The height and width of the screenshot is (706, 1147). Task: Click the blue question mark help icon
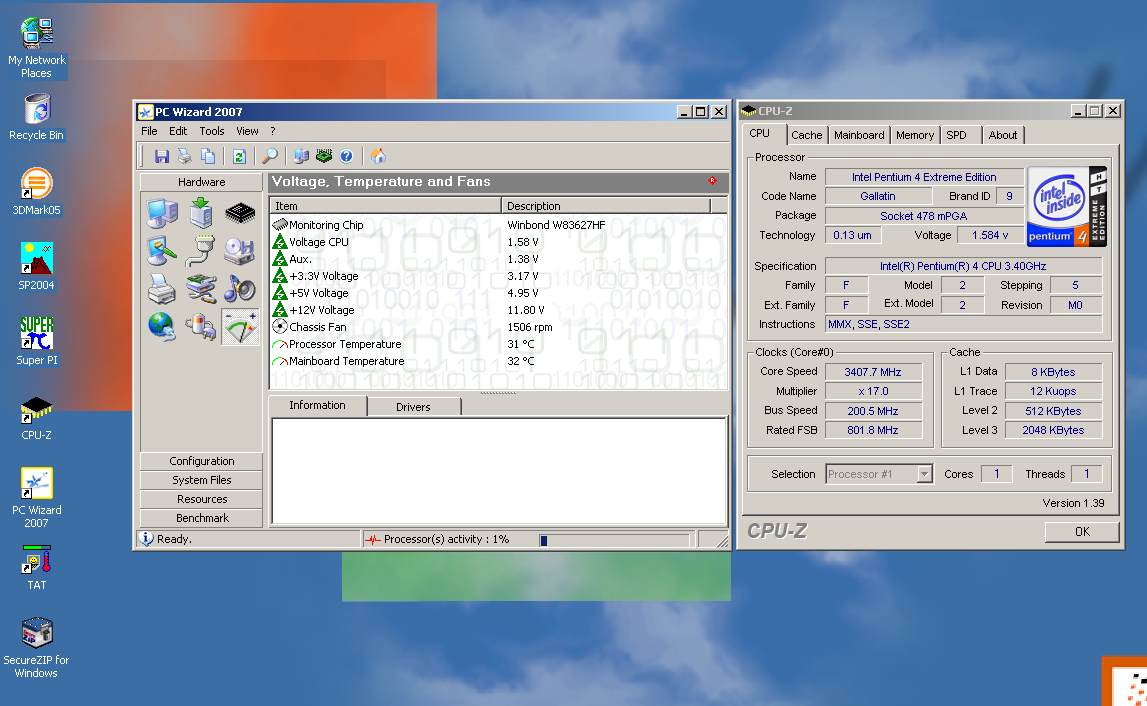pyautogui.click(x=346, y=156)
